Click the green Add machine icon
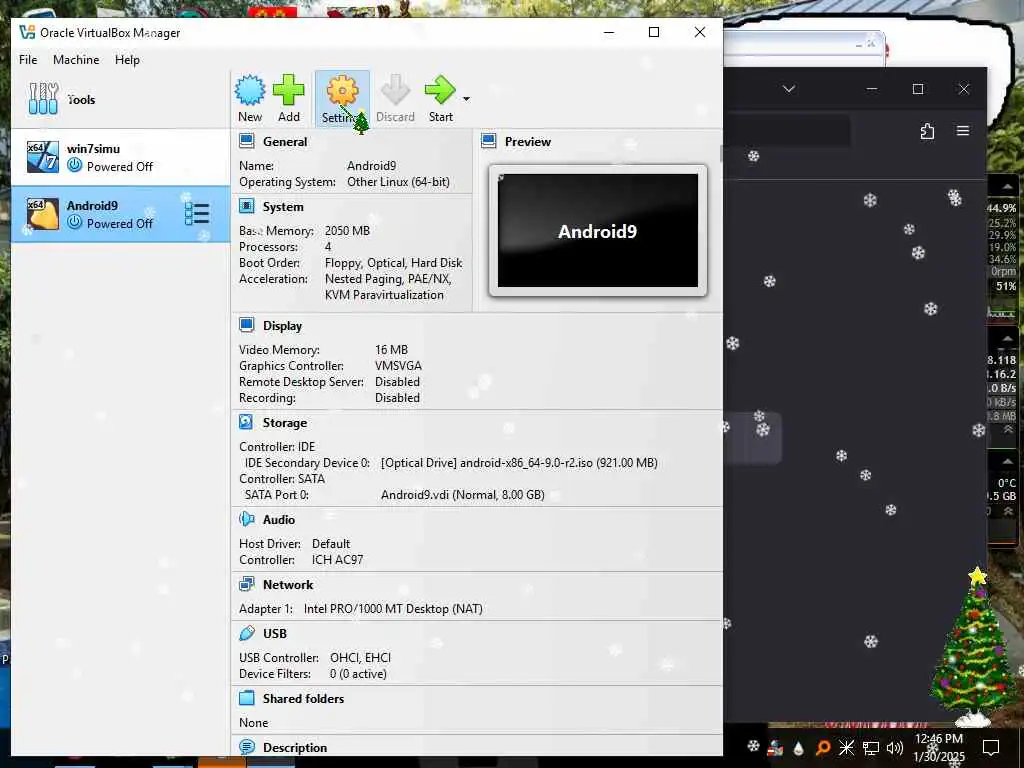The image size is (1024, 768). point(289,90)
